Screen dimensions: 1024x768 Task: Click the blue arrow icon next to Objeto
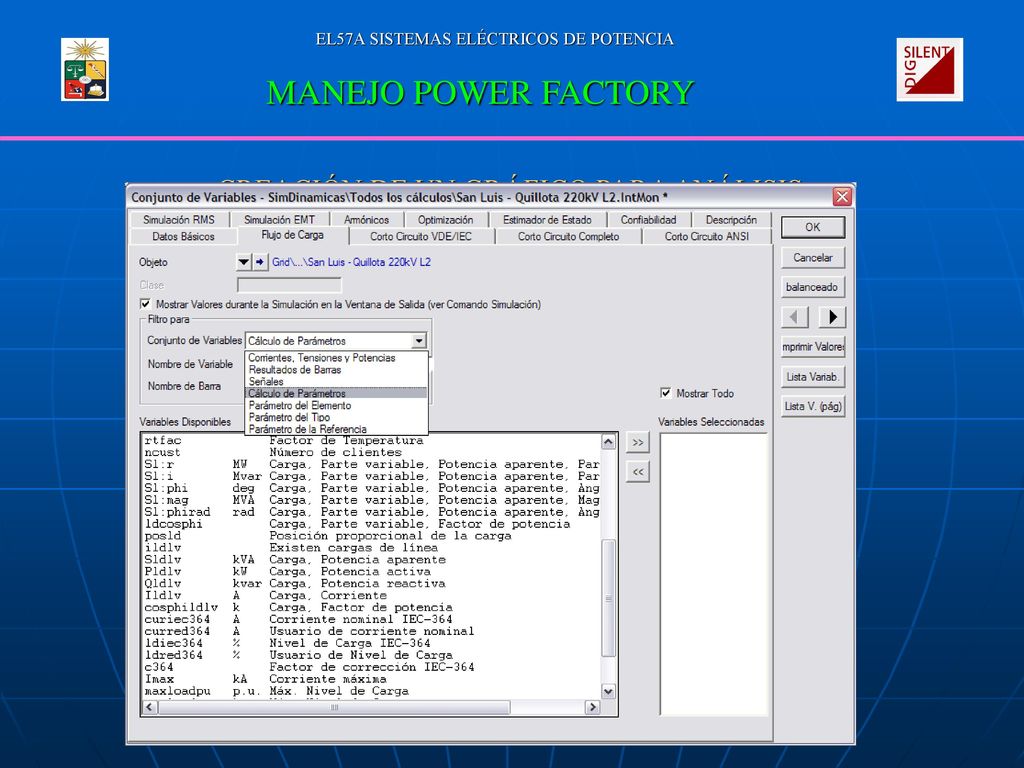260,262
